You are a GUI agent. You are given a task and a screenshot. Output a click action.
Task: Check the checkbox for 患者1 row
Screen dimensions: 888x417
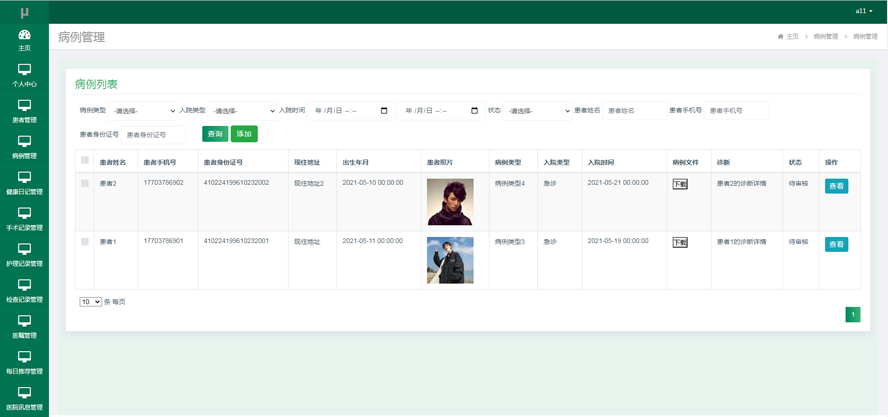click(x=85, y=242)
